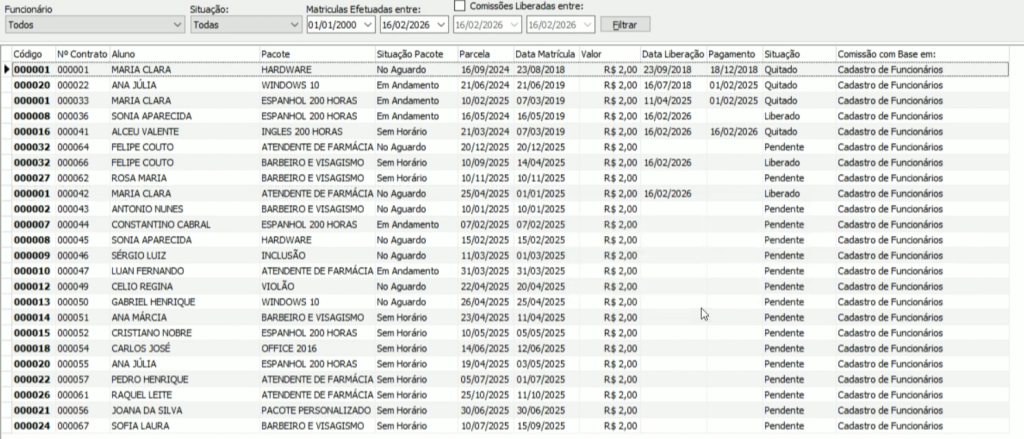Screen dimensions: 1024x439
Task: Select the LUAN FERNANDO row
Action: (x=510, y=270)
